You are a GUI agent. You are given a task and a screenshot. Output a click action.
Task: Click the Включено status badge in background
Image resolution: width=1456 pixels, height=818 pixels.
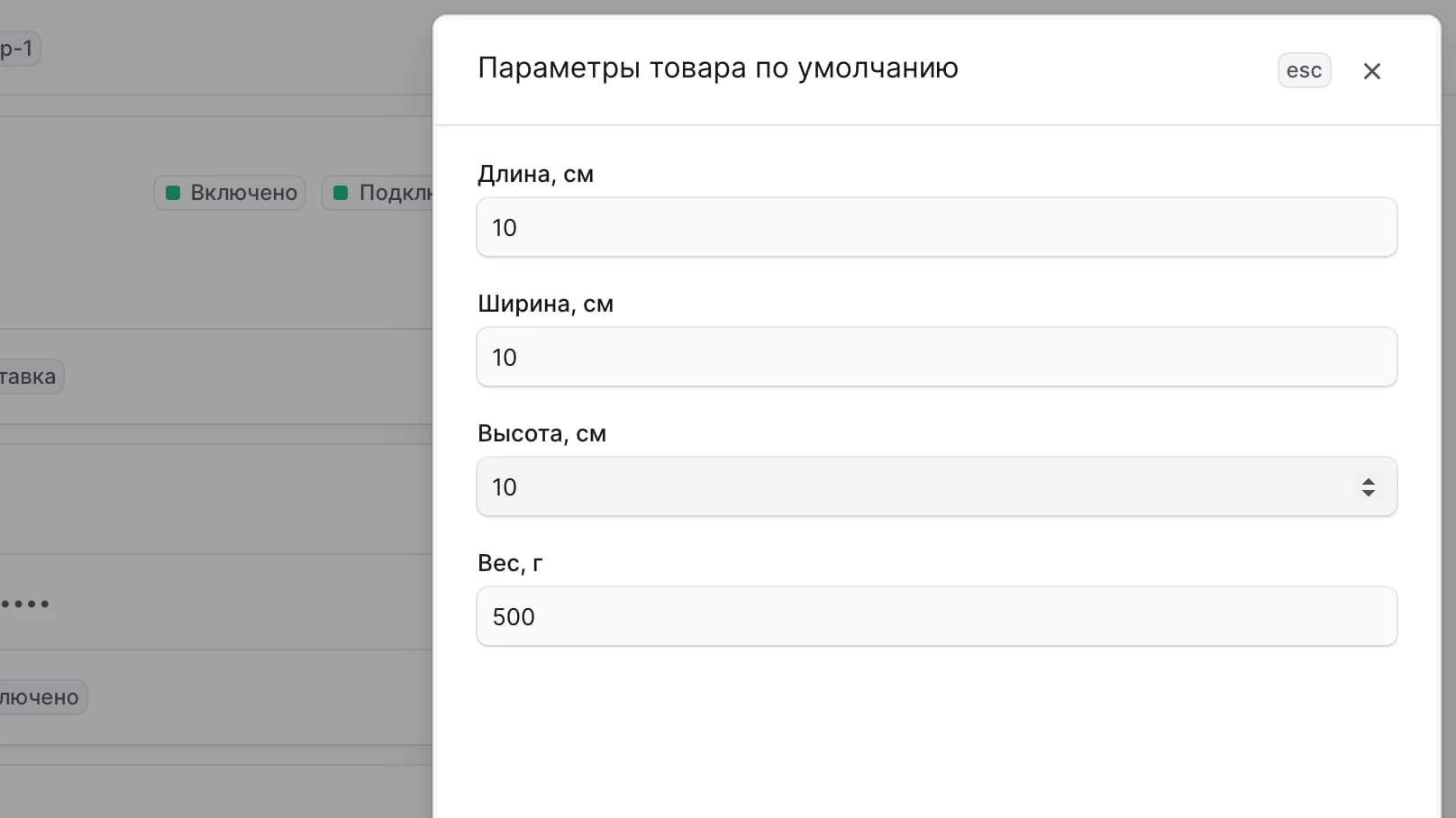(230, 193)
